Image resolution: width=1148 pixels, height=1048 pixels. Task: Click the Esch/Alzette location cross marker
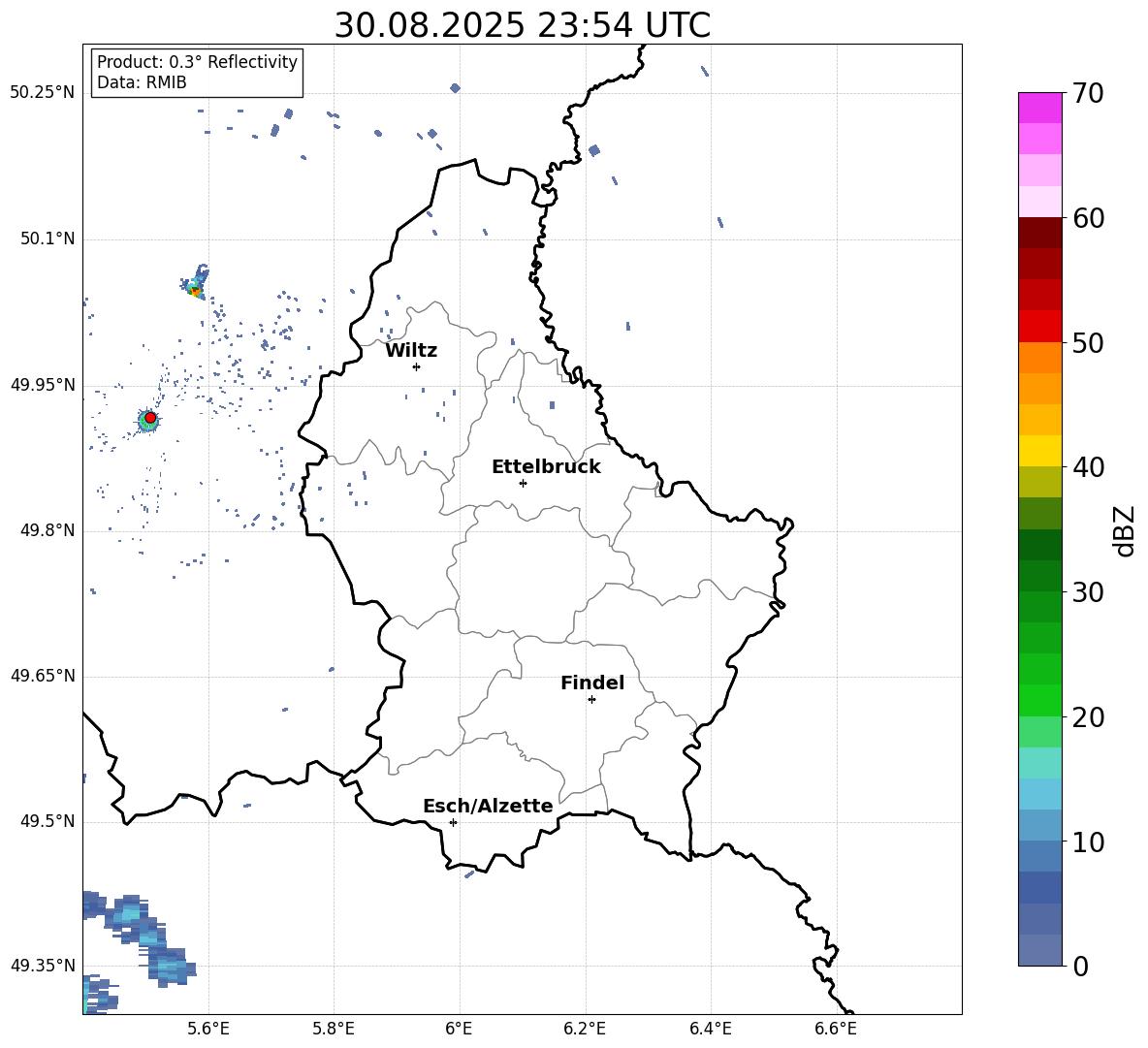453,822
